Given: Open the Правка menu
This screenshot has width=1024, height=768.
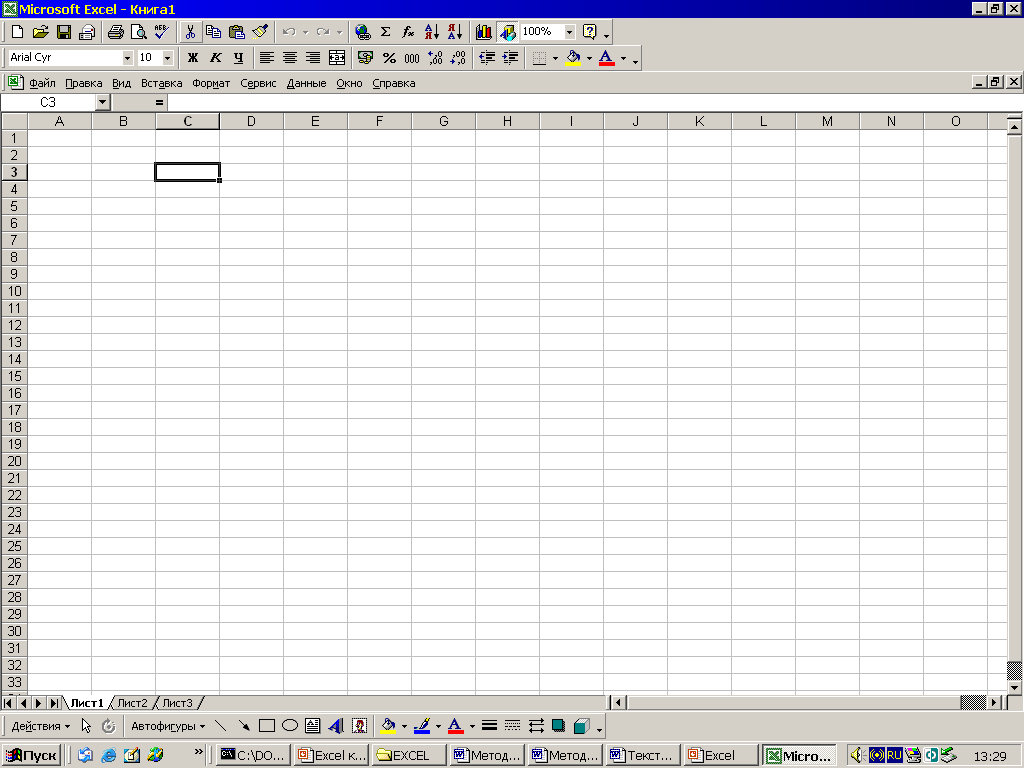Looking at the screenshot, I should point(84,83).
